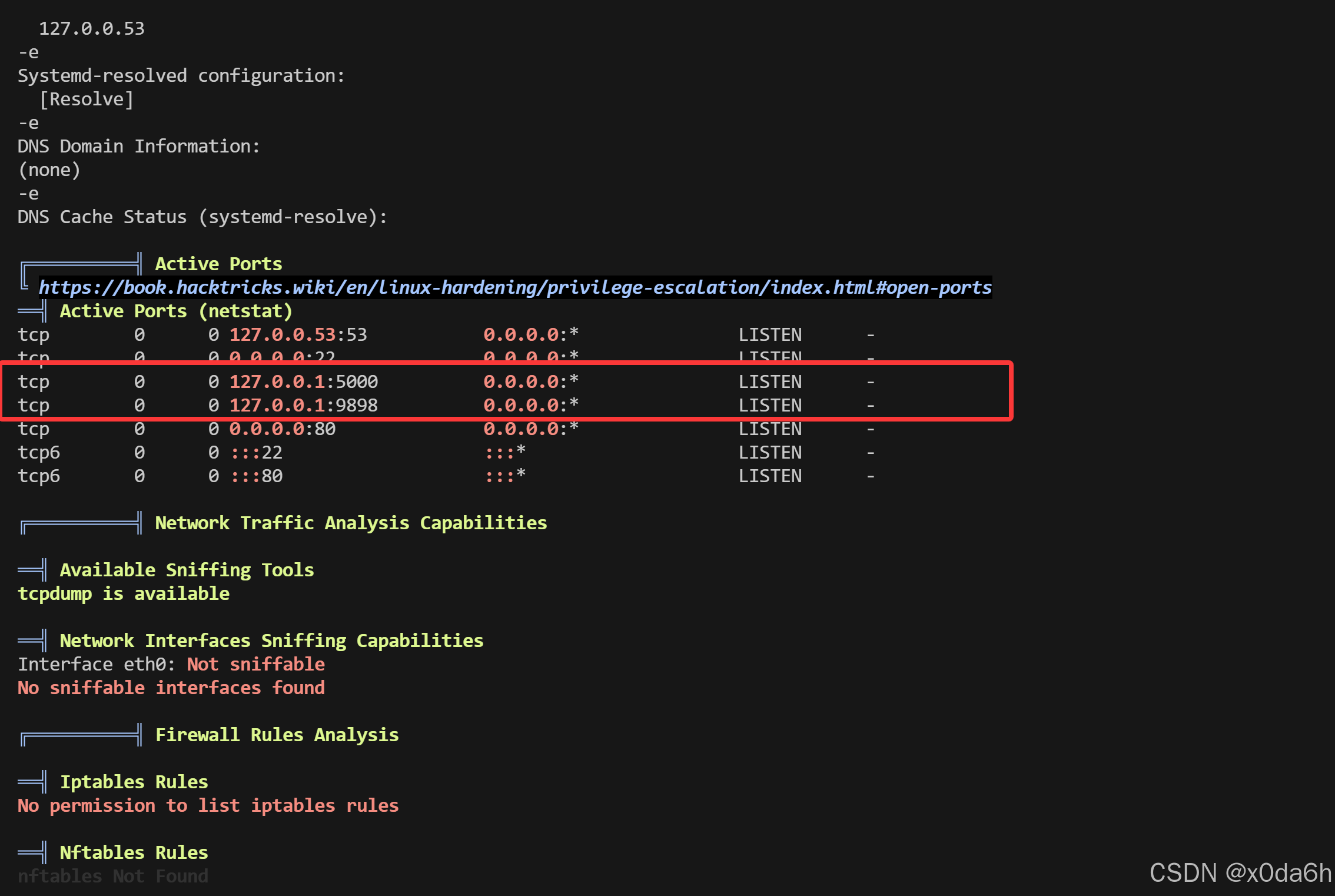Click the 'tcpdump is available' text

click(x=124, y=593)
